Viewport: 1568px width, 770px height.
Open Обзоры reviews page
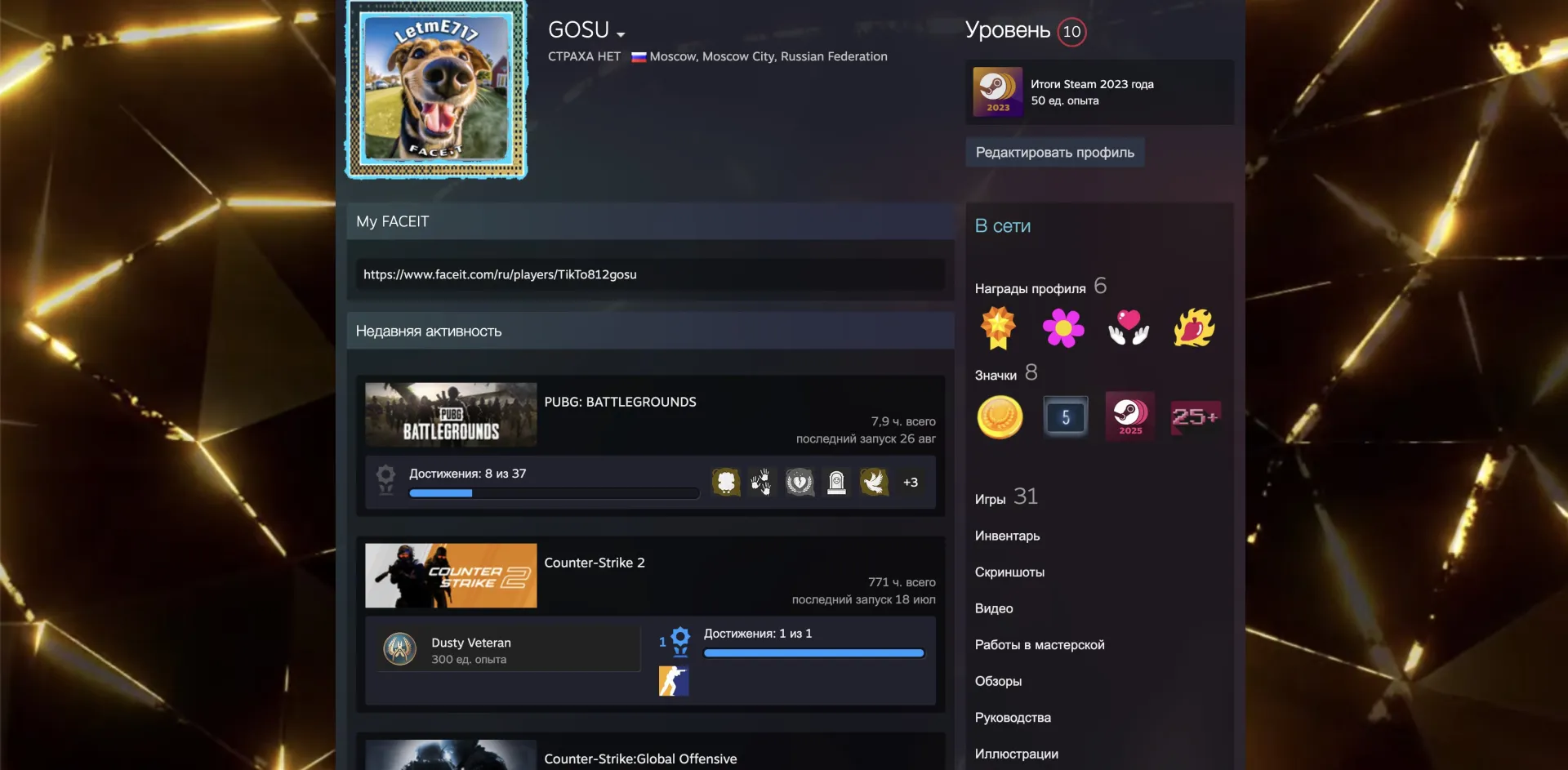(x=998, y=681)
